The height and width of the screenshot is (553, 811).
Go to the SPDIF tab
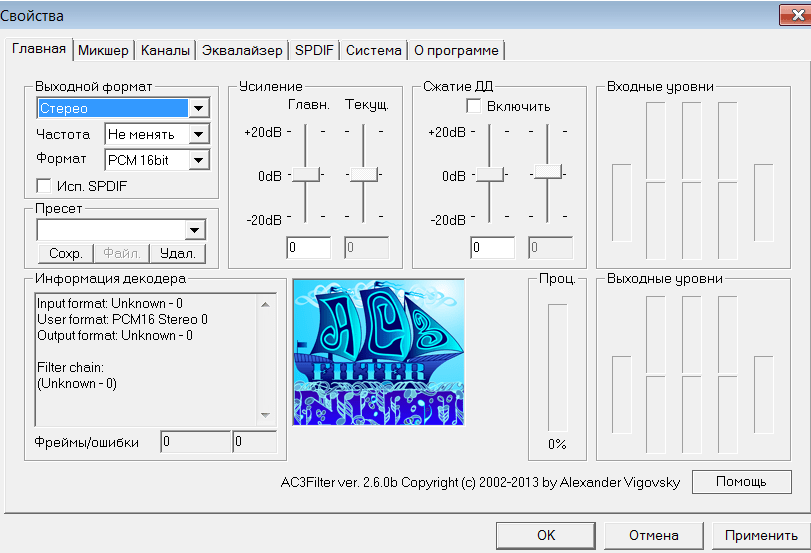[x=314, y=50]
